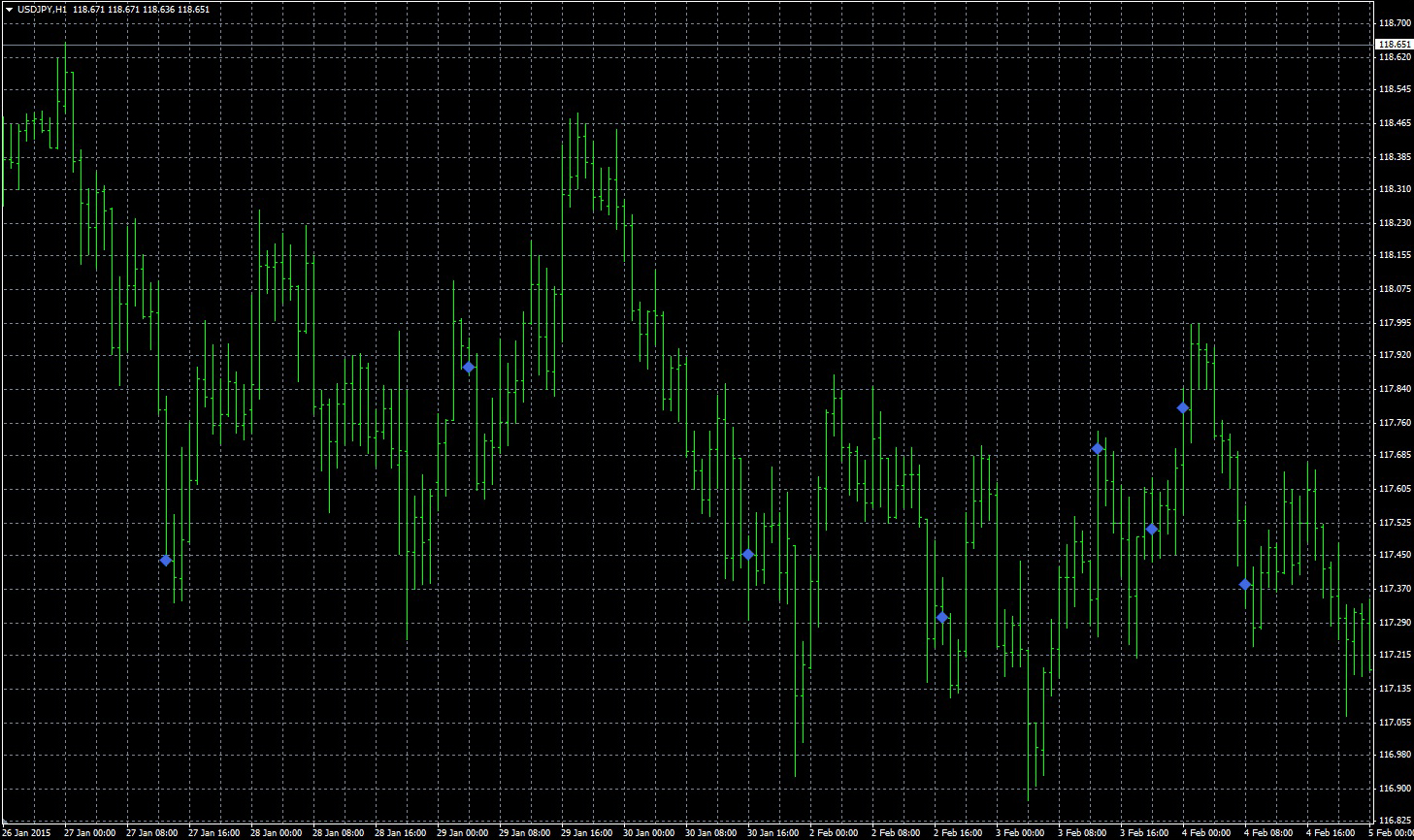1414x840 pixels.
Task: Click the leftmost blue diamond marker
Action: pos(166,561)
